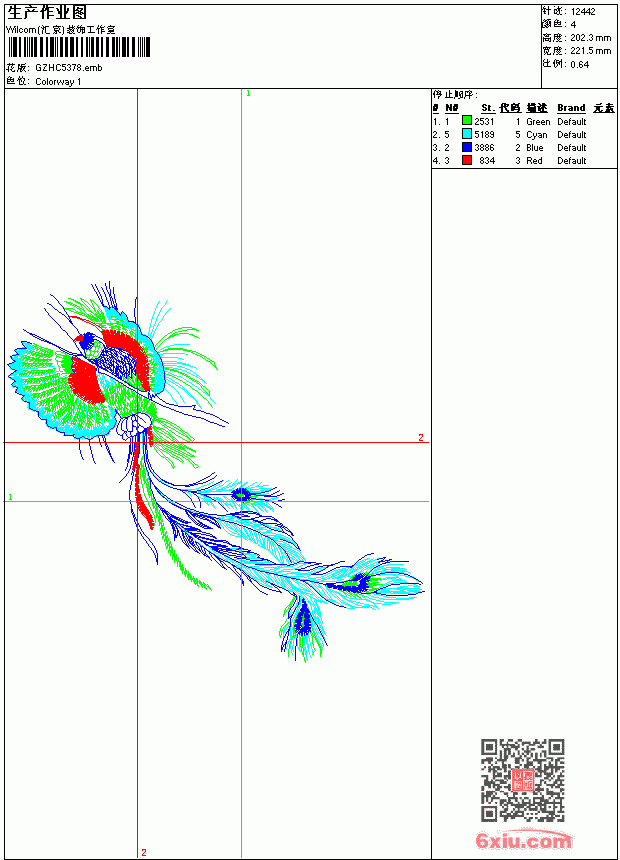The width and height of the screenshot is (620, 860).
Task: Click the QR code near the bottom right
Action: [x=523, y=780]
